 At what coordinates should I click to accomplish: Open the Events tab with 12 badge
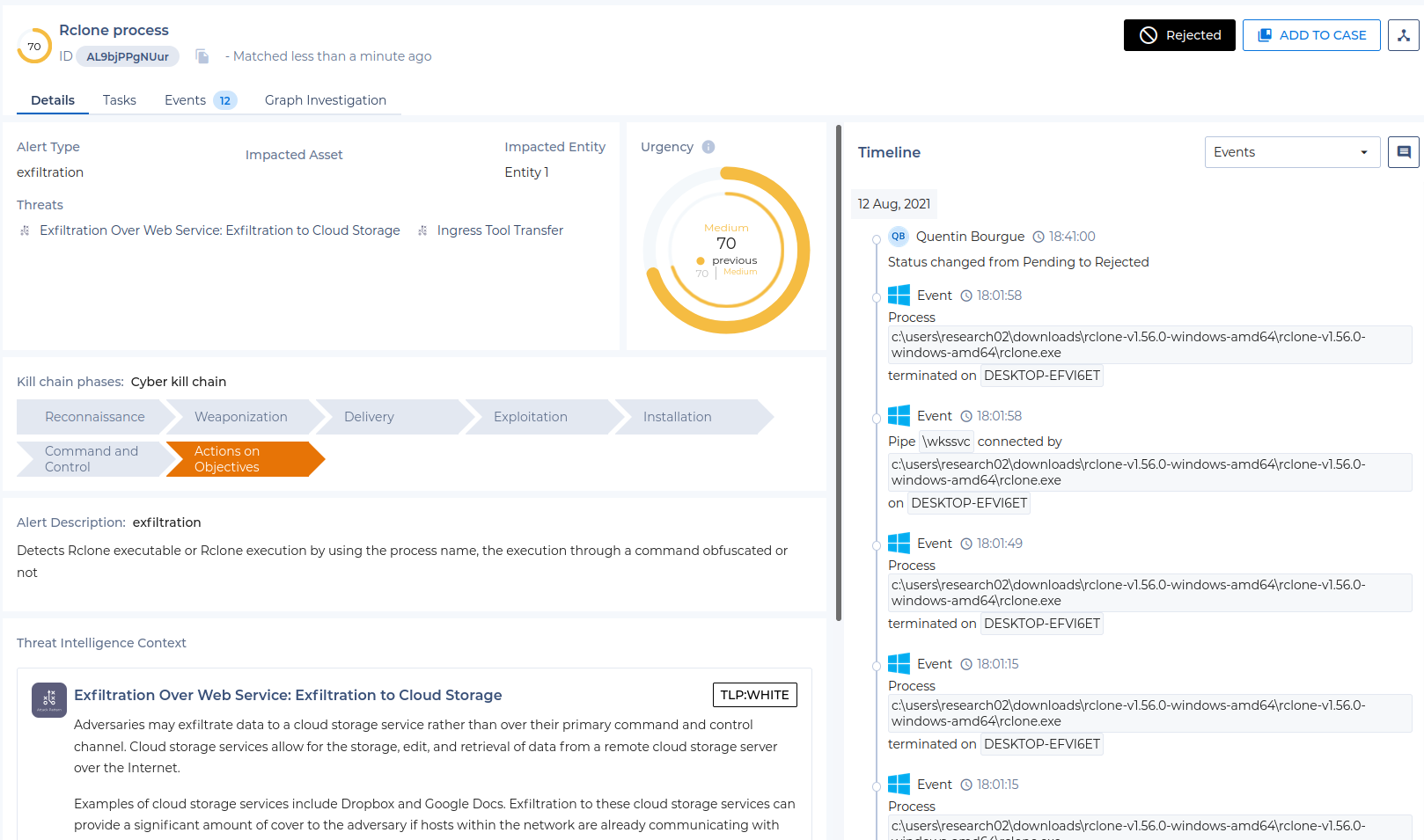pyautogui.click(x=201, y=100)
